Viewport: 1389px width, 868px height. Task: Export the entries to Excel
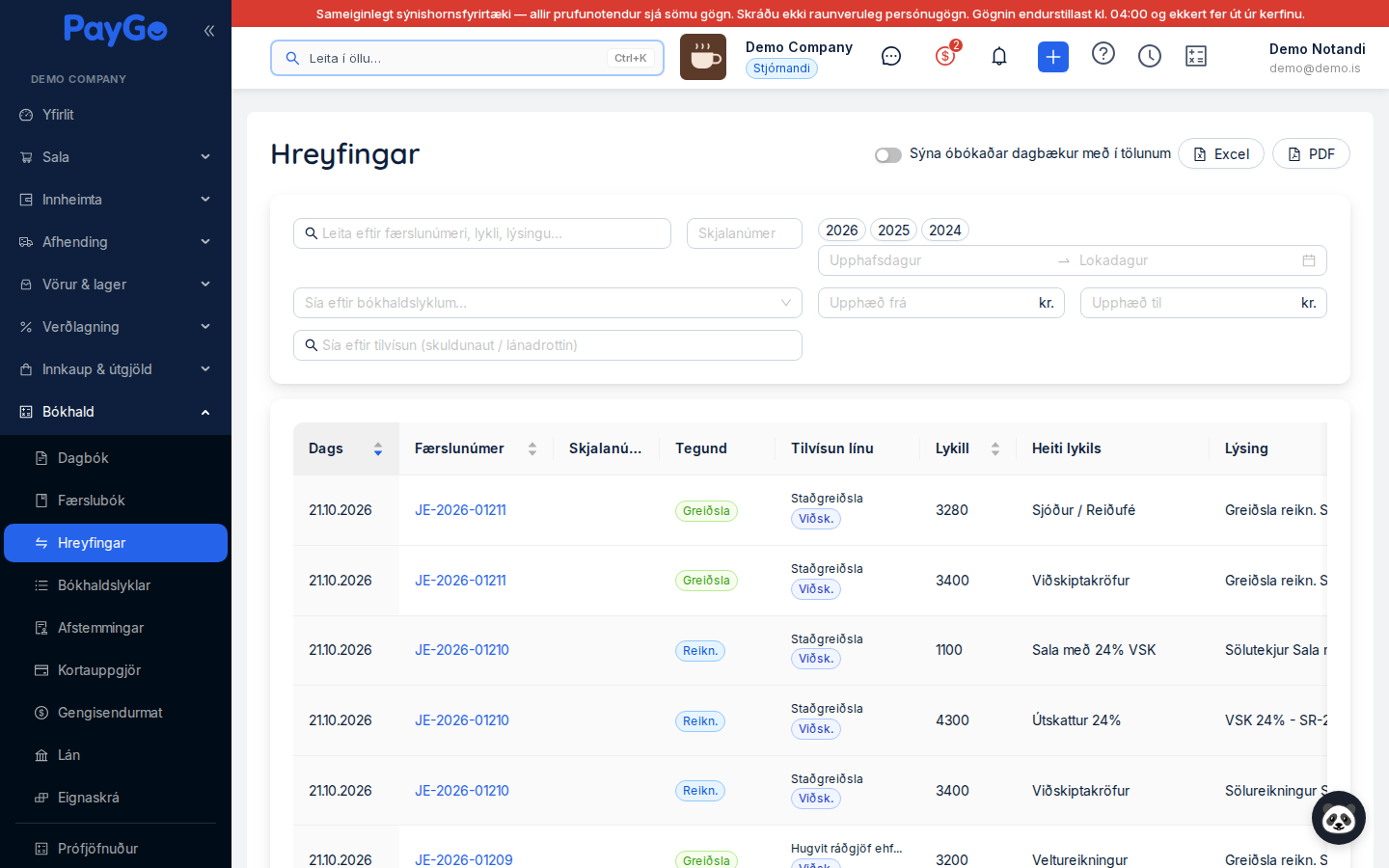pos(1221,154)
